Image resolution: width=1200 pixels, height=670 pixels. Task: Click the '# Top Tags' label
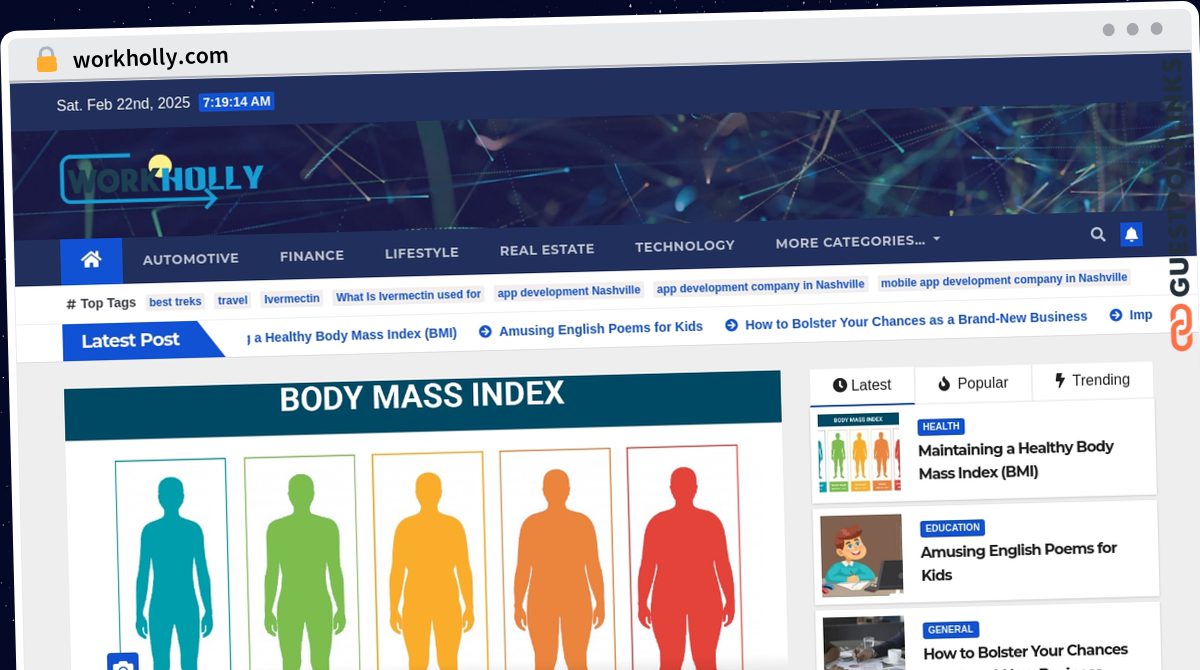pyautogui.click(x=101, y=303)
